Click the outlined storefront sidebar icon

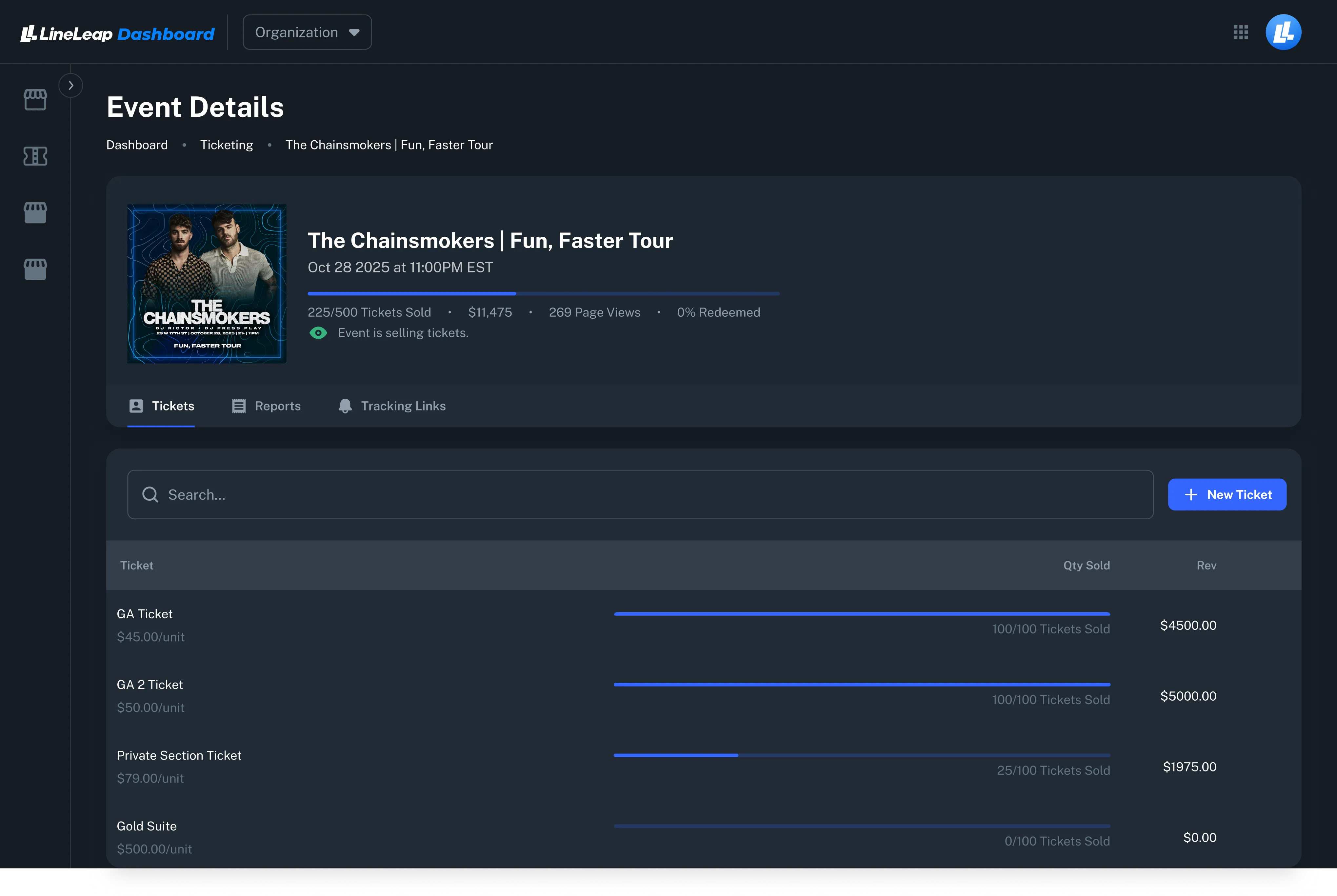[x=35, y=99]
